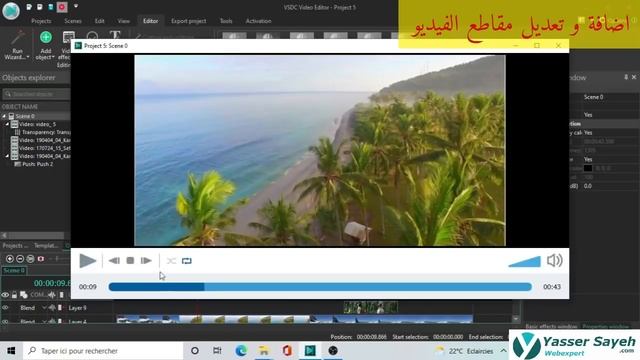
Task: Toggle loop repeat in preview controls
Action: 187,261
